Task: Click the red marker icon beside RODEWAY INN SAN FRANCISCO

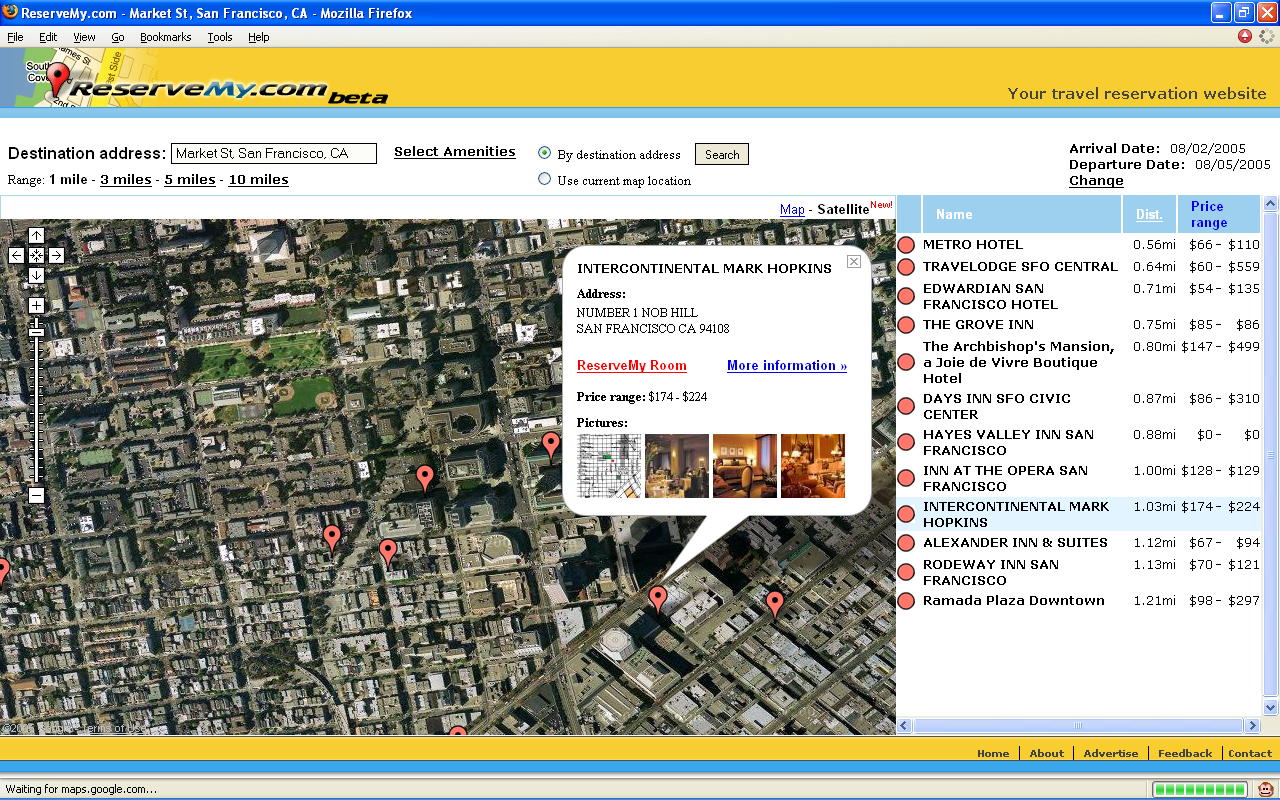Action: tap(906, 572)
